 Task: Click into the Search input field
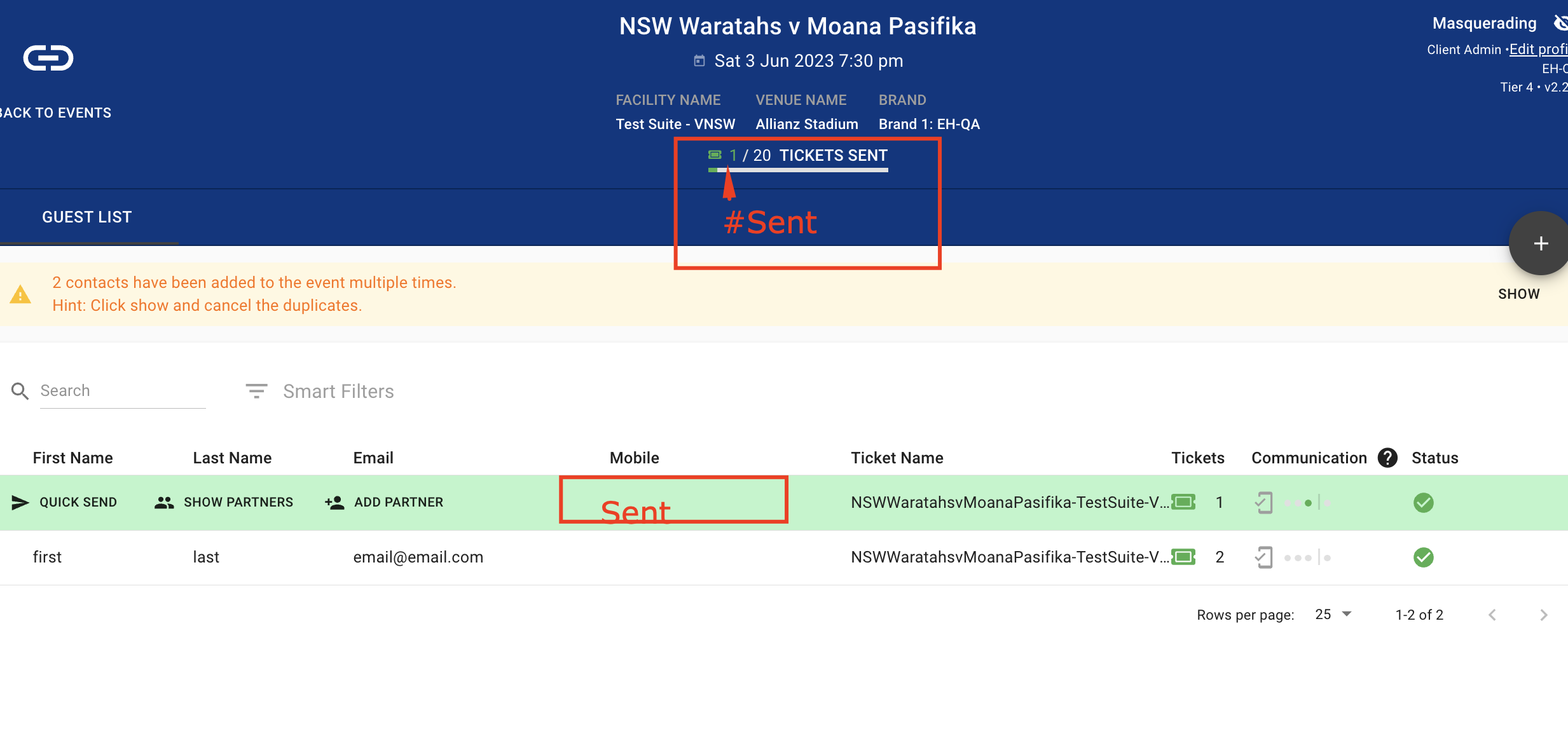coord(122,391)
